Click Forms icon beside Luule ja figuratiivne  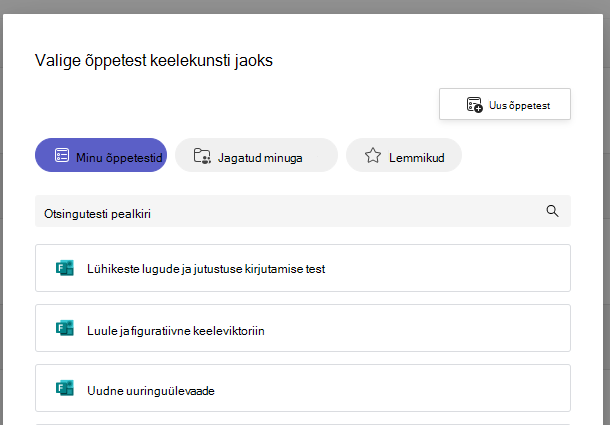[65, 328]
